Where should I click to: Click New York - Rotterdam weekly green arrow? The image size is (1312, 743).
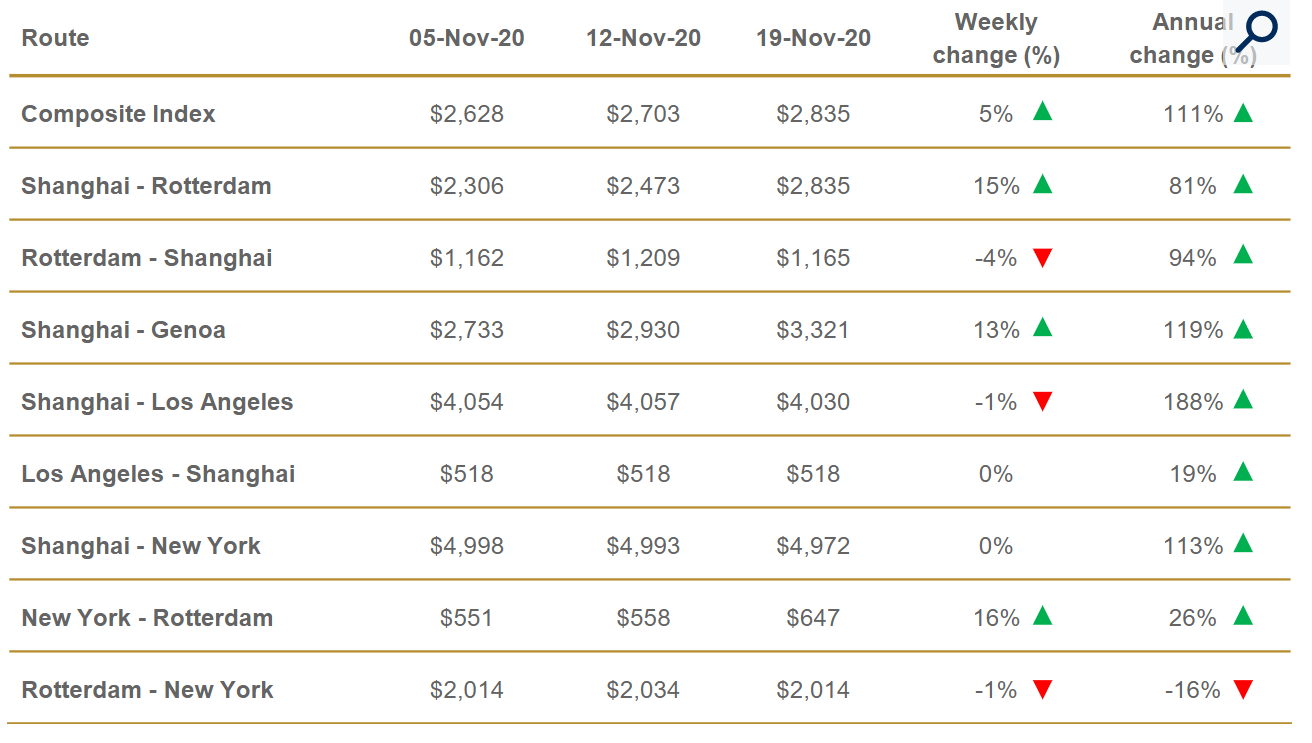1043,616
